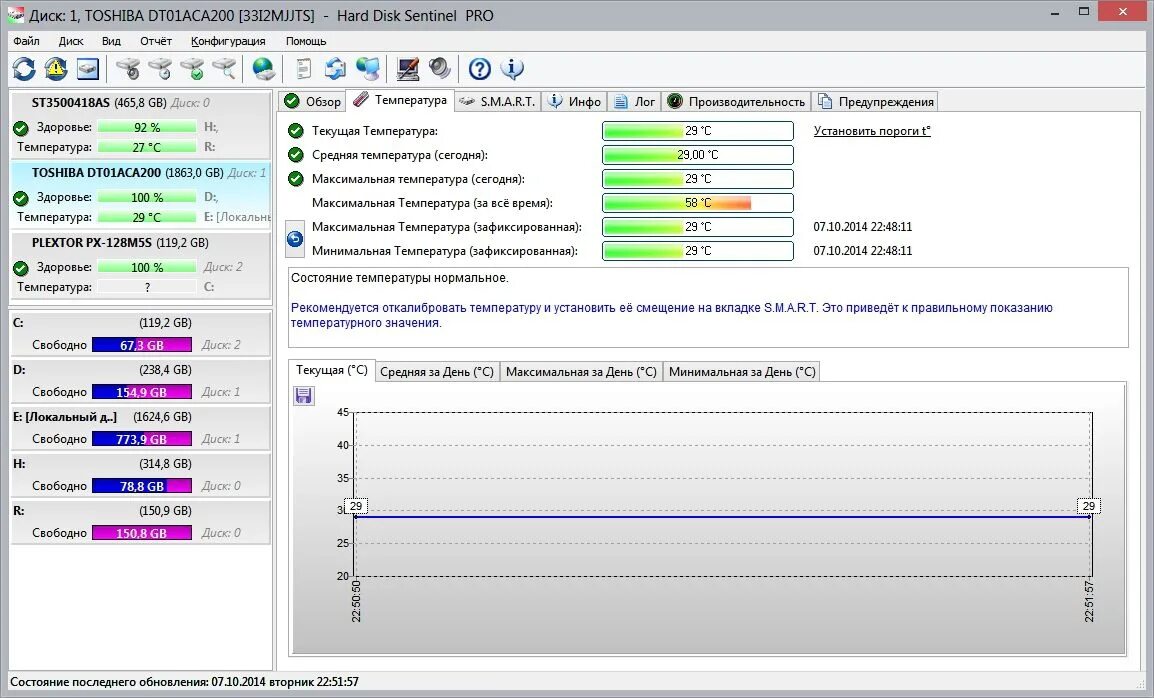The image size is (1154, 698).
Task: Click health checkmark icon of ST3500418AS disk
Action: (21, 128)
